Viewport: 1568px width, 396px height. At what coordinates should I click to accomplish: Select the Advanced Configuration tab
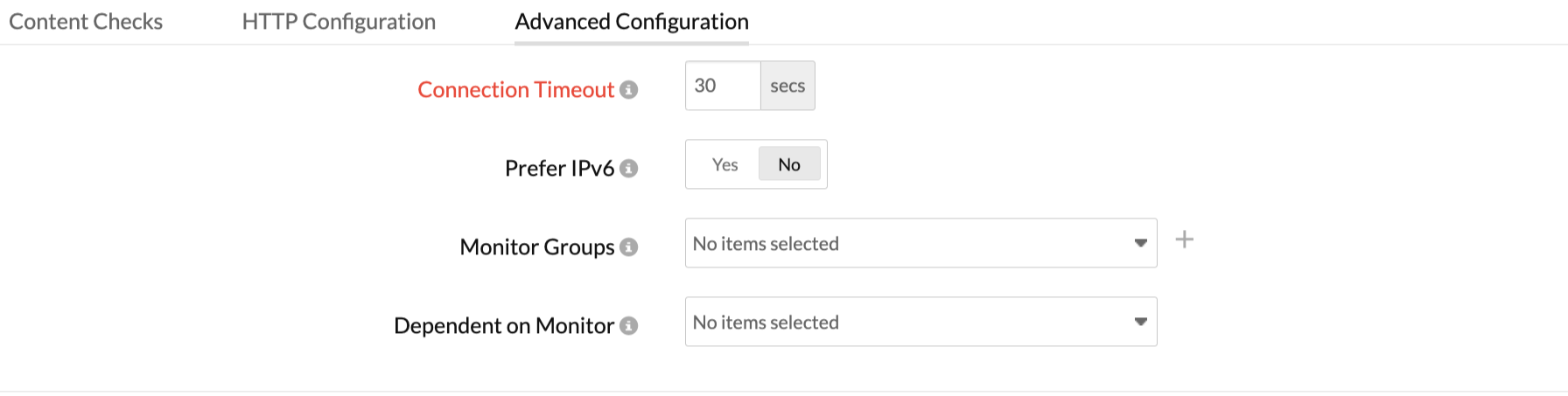(632, 22)
